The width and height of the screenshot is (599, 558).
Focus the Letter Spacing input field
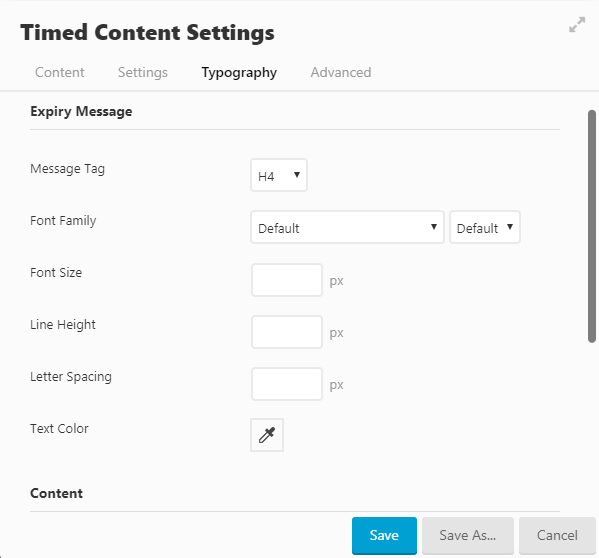pos(287,384)
